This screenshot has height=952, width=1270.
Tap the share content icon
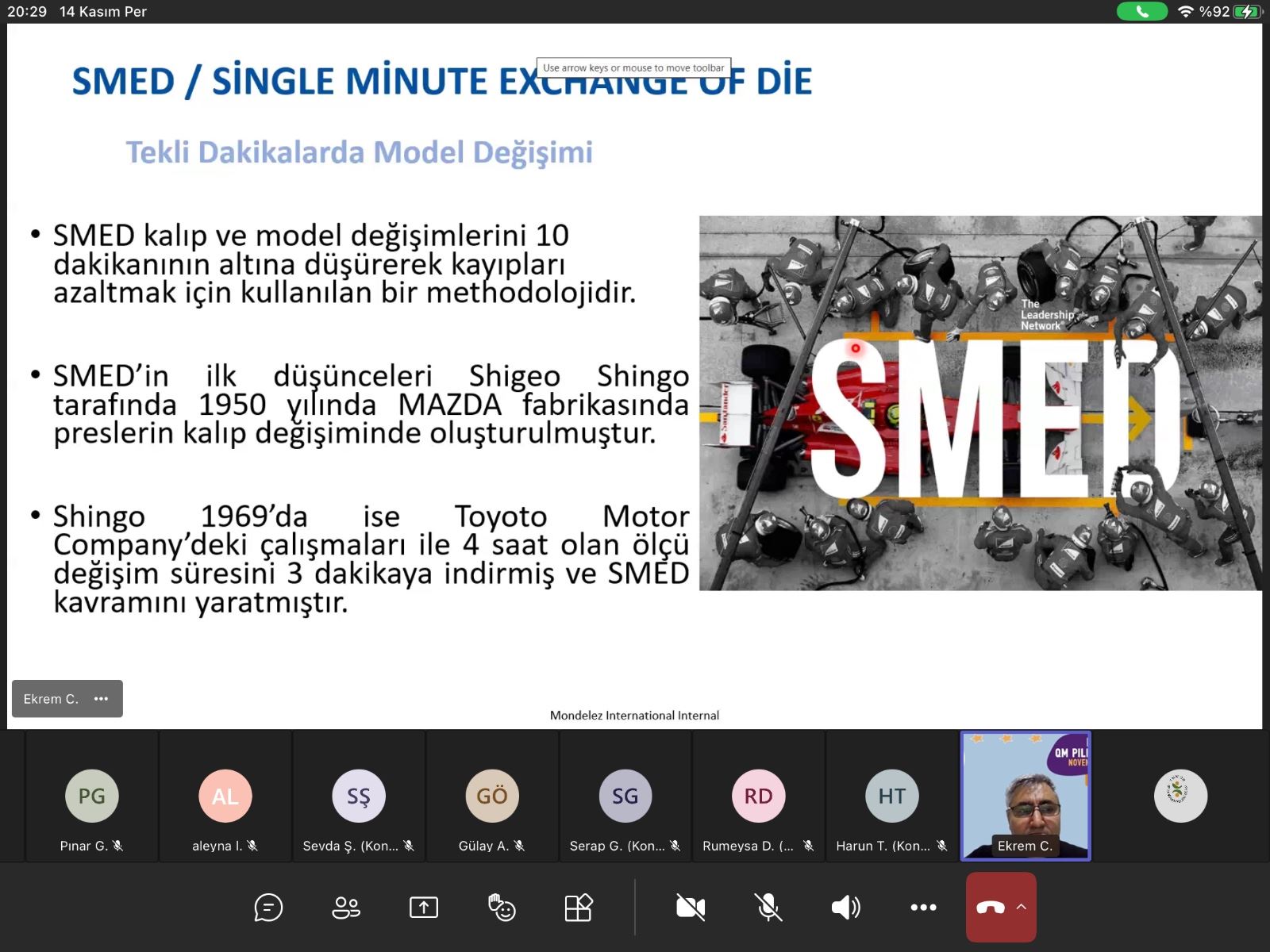(424, 907)
